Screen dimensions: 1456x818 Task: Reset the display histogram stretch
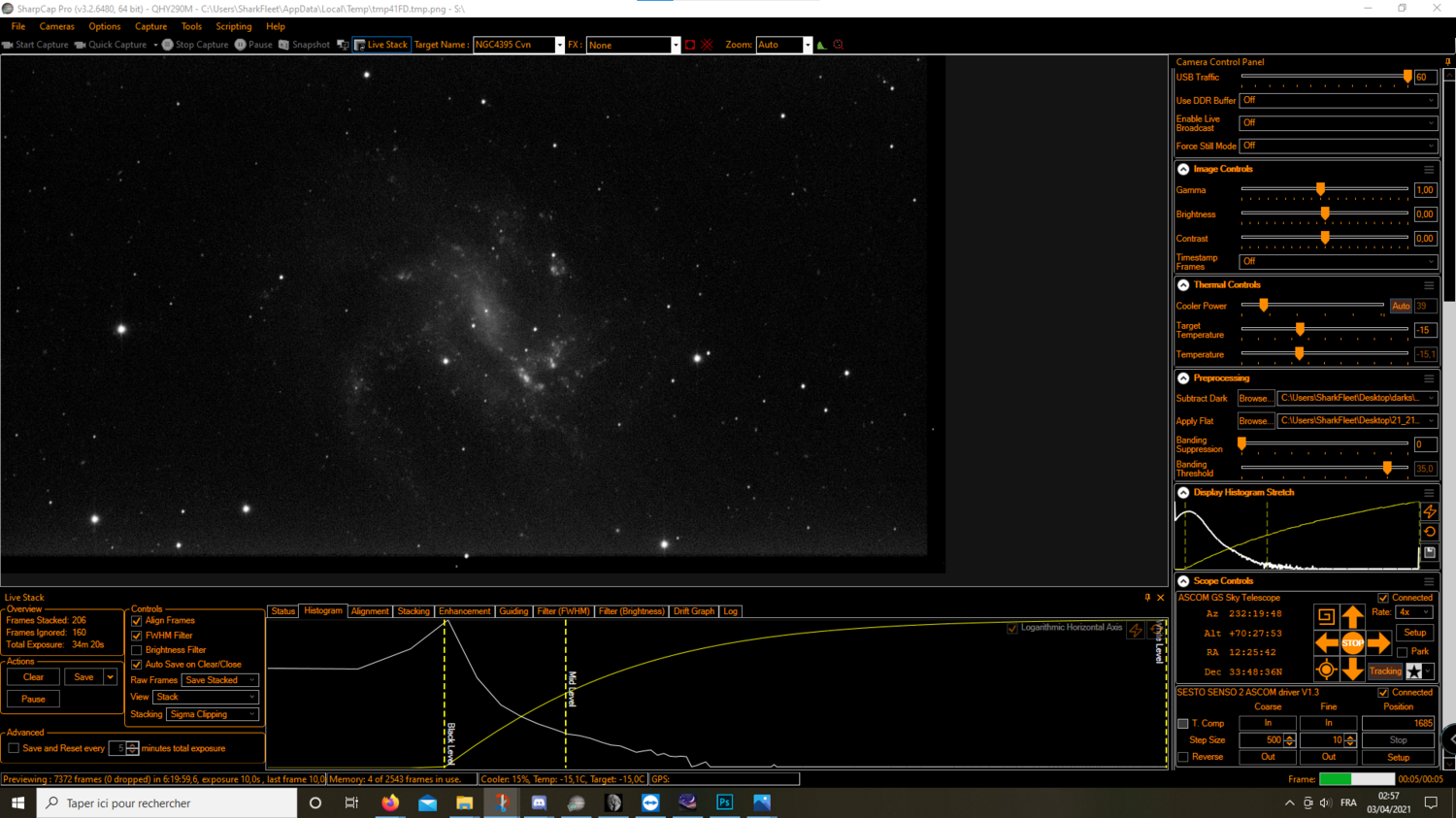(x=1429, y=532)
